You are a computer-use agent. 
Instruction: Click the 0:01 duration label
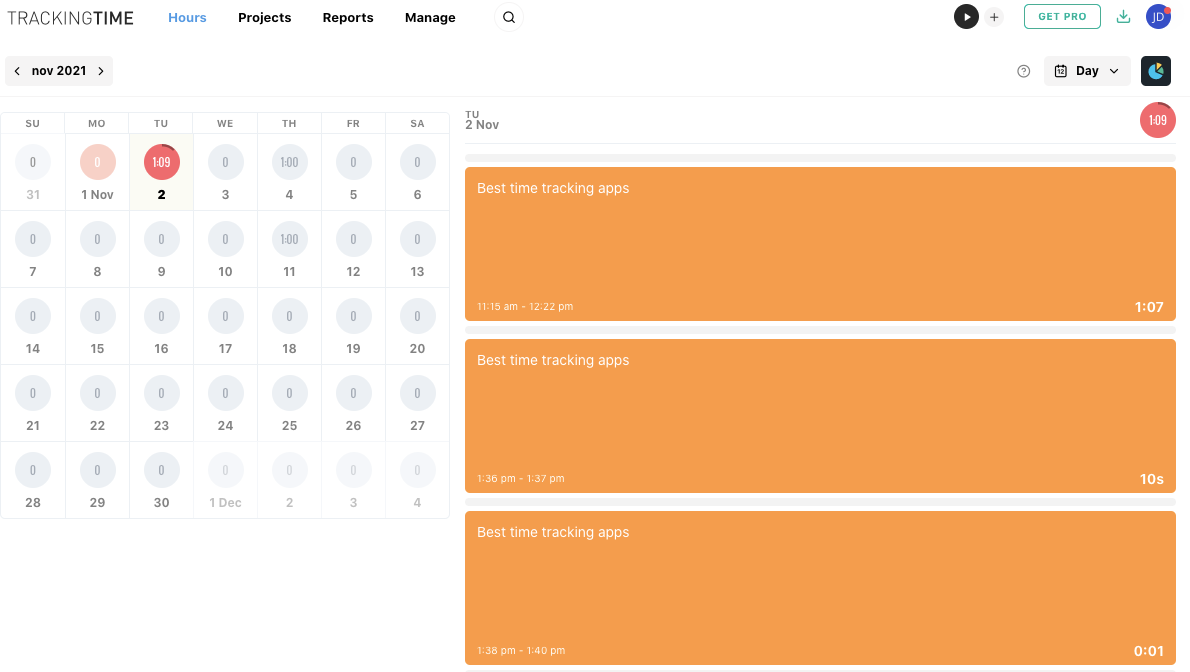[x=1148, y=651]
